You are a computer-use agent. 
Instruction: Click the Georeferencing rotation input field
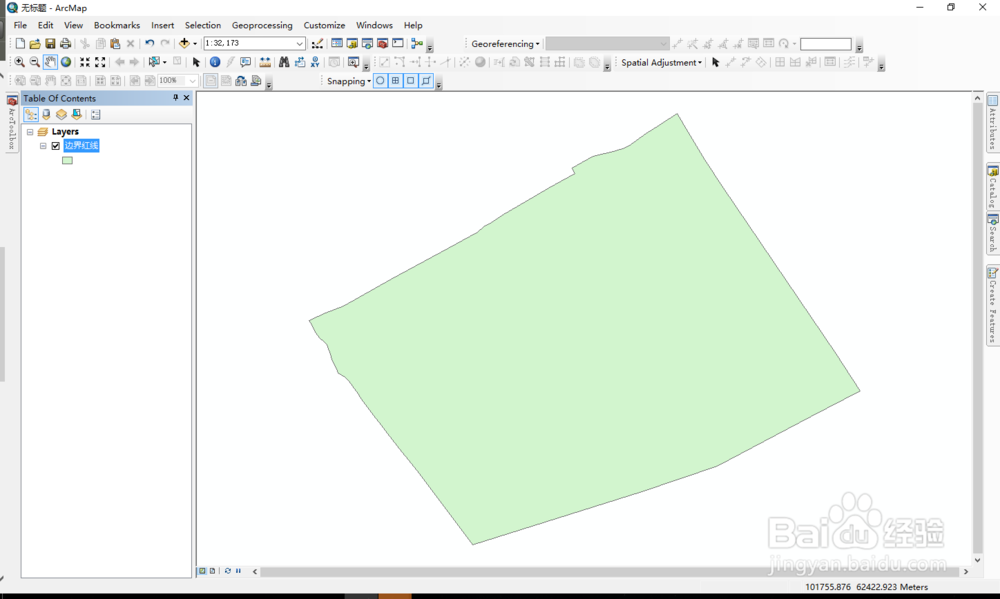tap(826, 43)
